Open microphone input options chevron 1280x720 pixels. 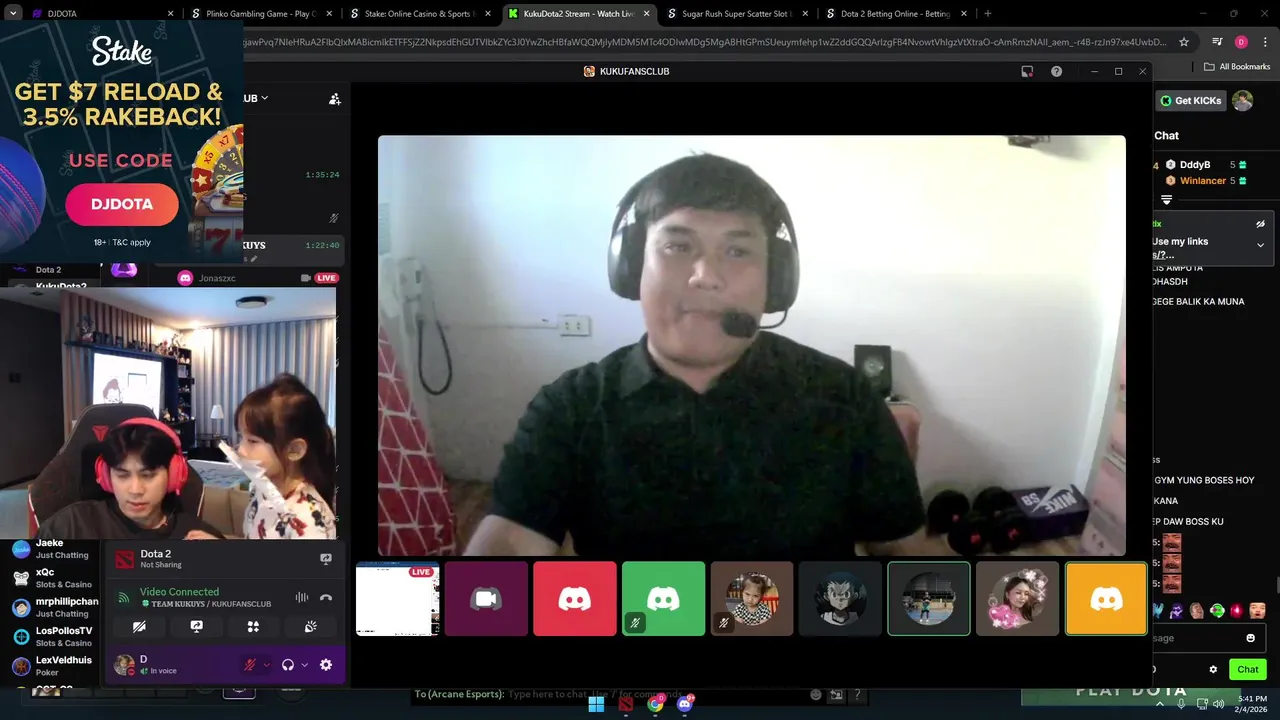tap(266, 665)
